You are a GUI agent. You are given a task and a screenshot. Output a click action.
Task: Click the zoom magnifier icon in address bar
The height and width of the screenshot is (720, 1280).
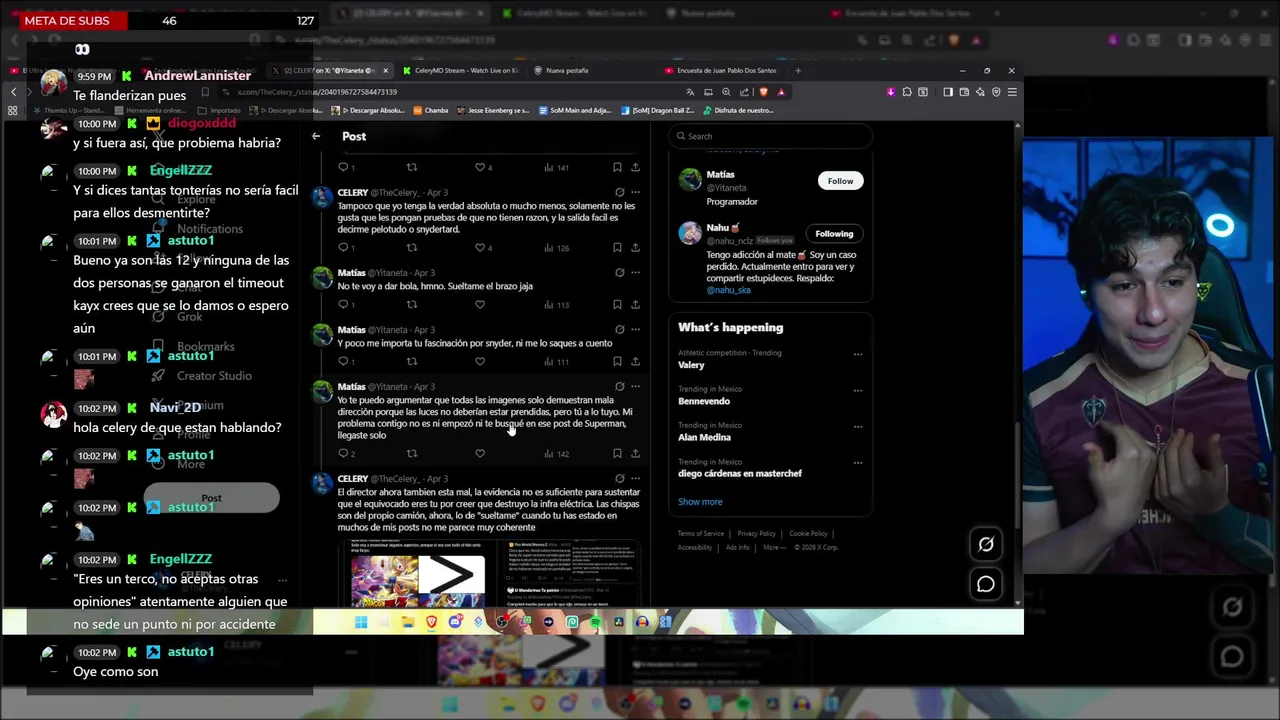click(x=727, y=92)
